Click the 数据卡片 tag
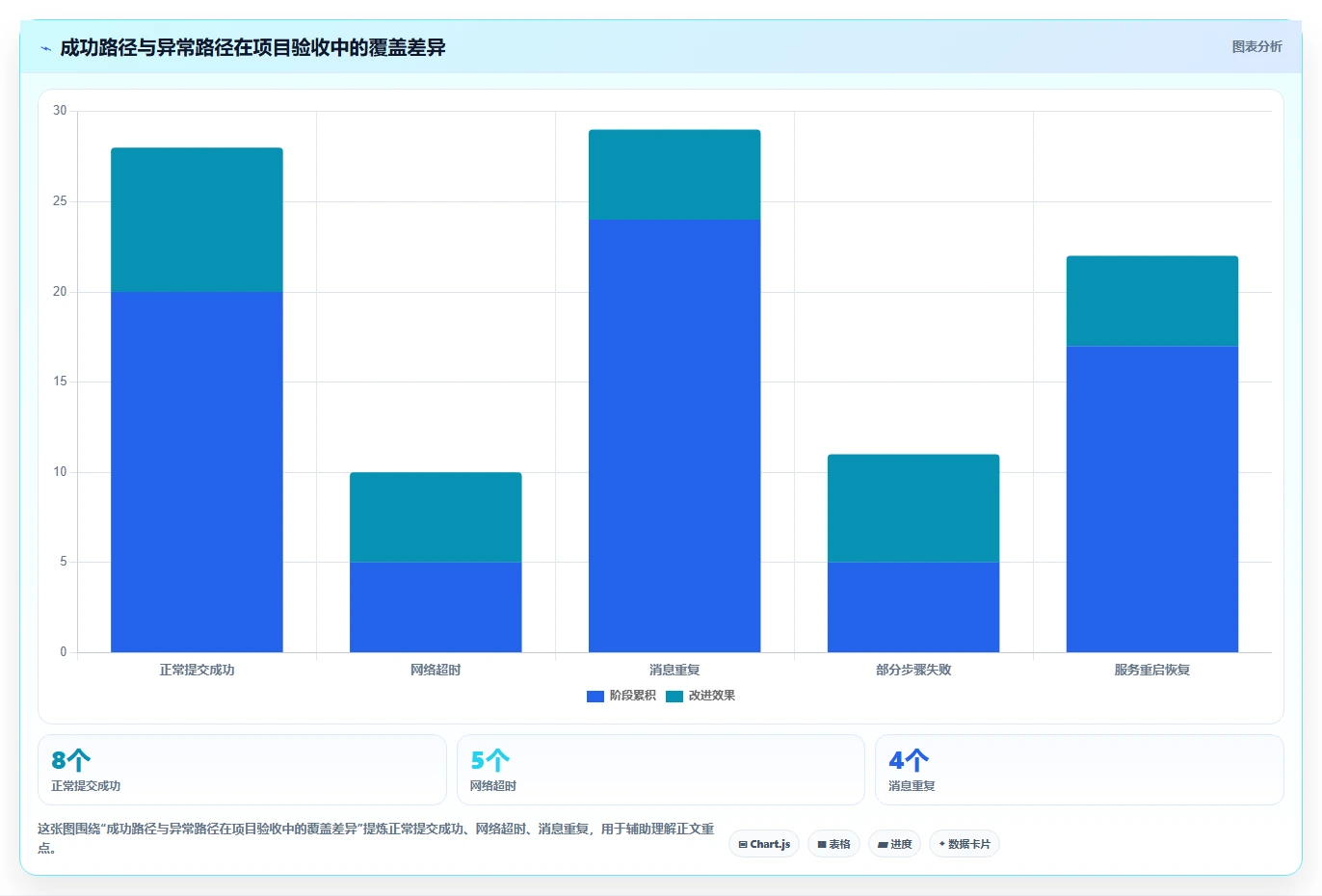The width and height of the screenshot is (1322, 896). click(x=965, y=844)
